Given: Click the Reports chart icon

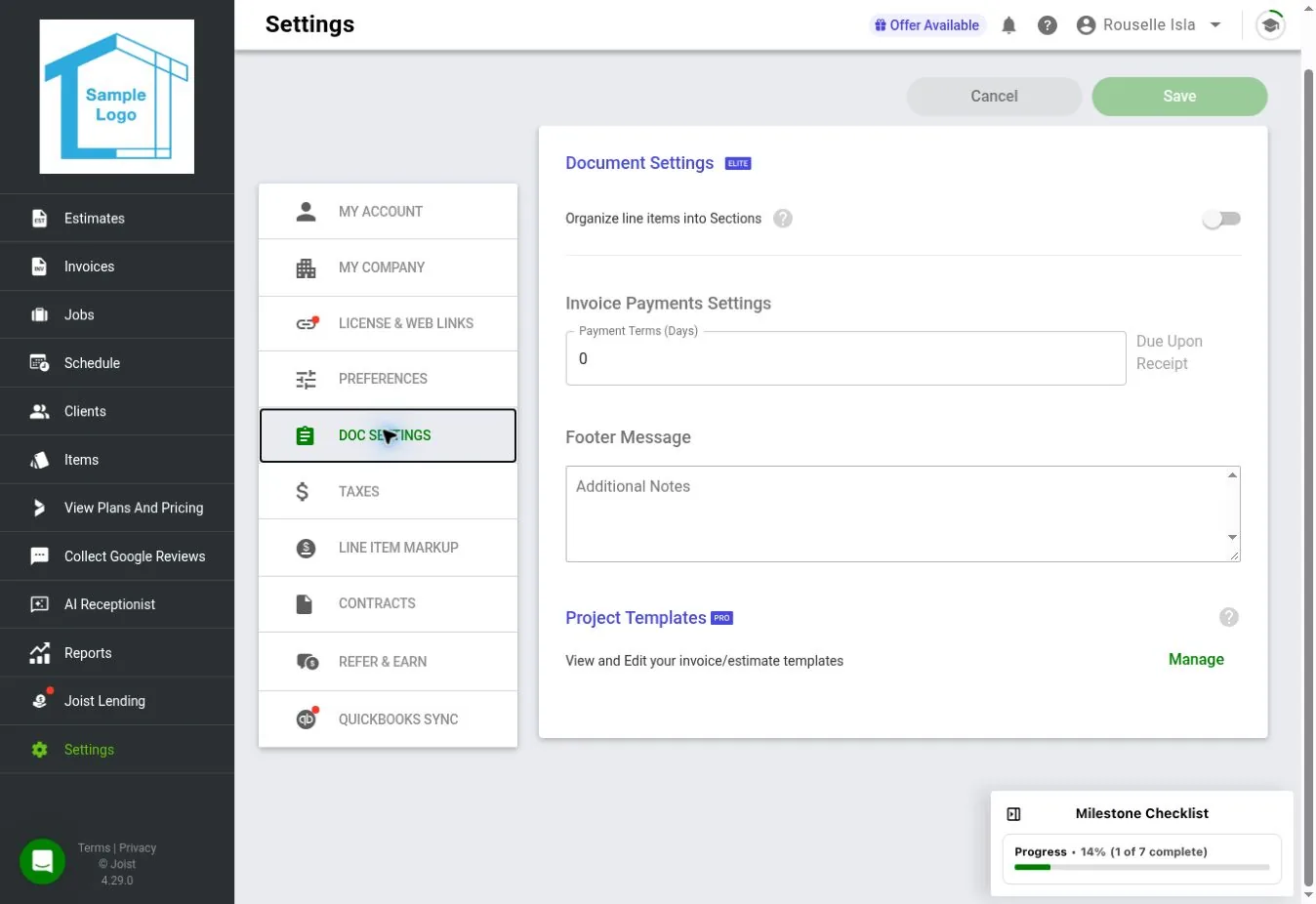Looking at the screenshot, I should (39, 653).
